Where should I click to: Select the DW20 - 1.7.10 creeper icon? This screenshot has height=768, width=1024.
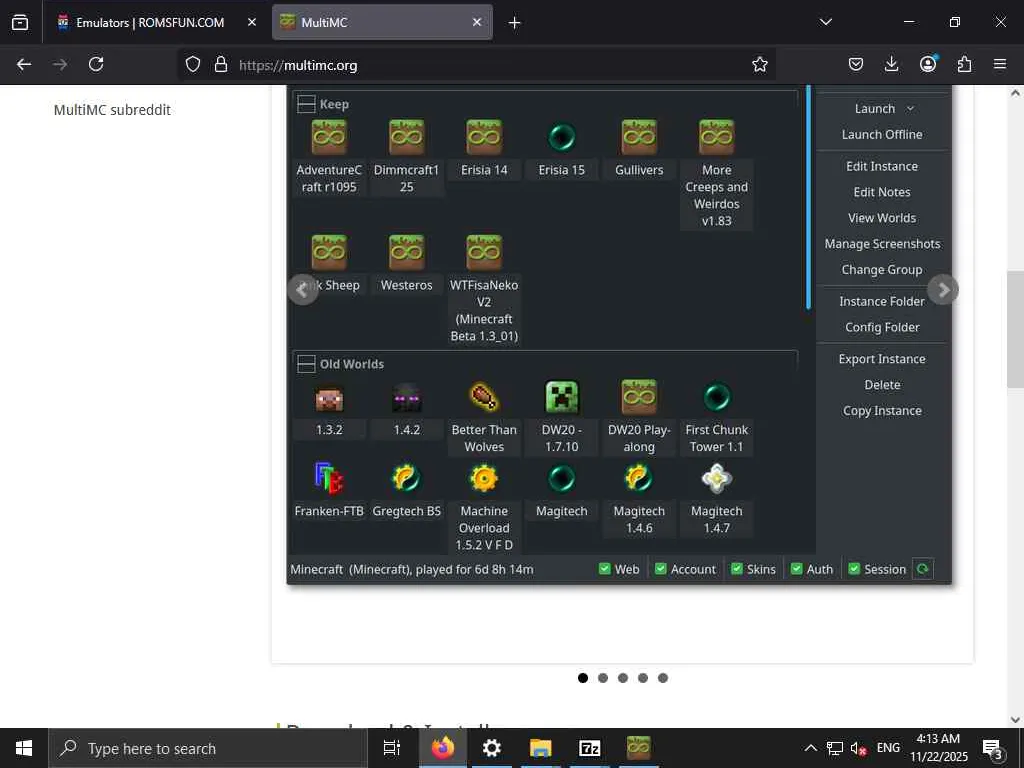point(562,397)
